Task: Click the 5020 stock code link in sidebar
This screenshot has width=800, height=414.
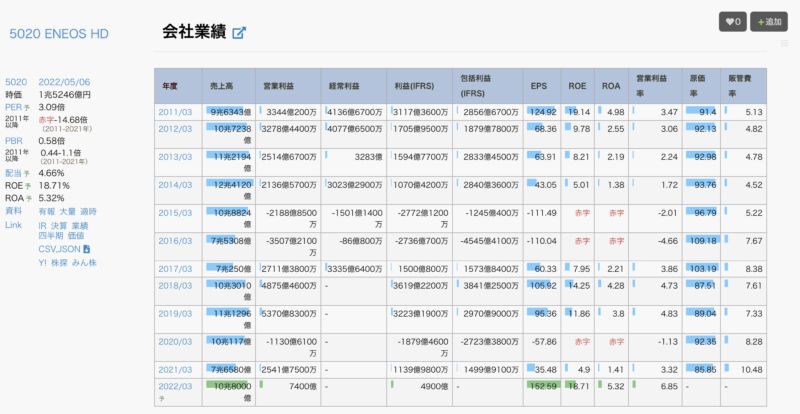Action: point(16,82)
